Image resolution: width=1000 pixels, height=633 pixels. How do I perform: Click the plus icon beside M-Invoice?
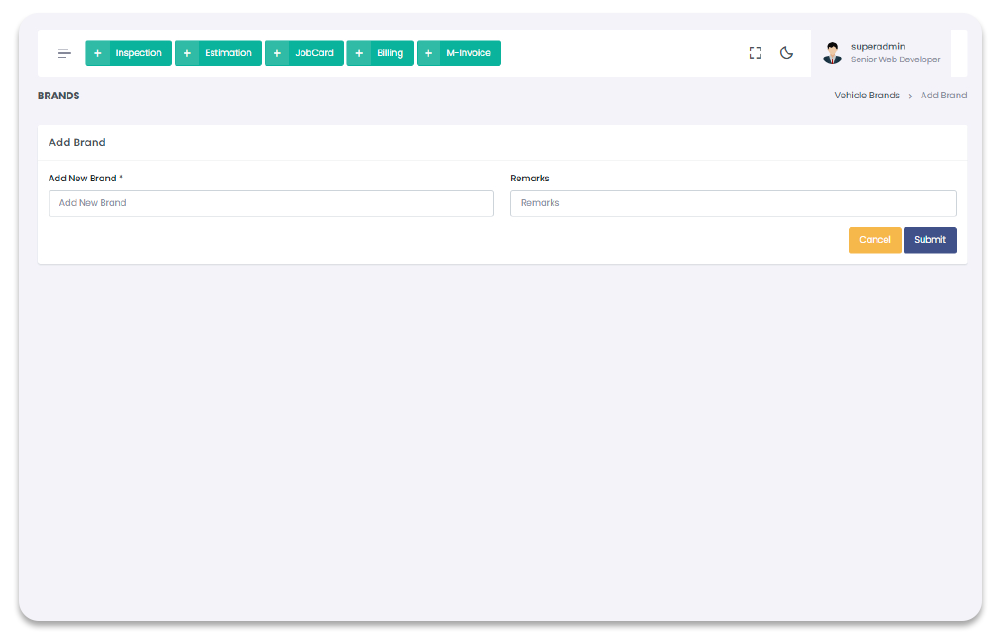point(428,54)
